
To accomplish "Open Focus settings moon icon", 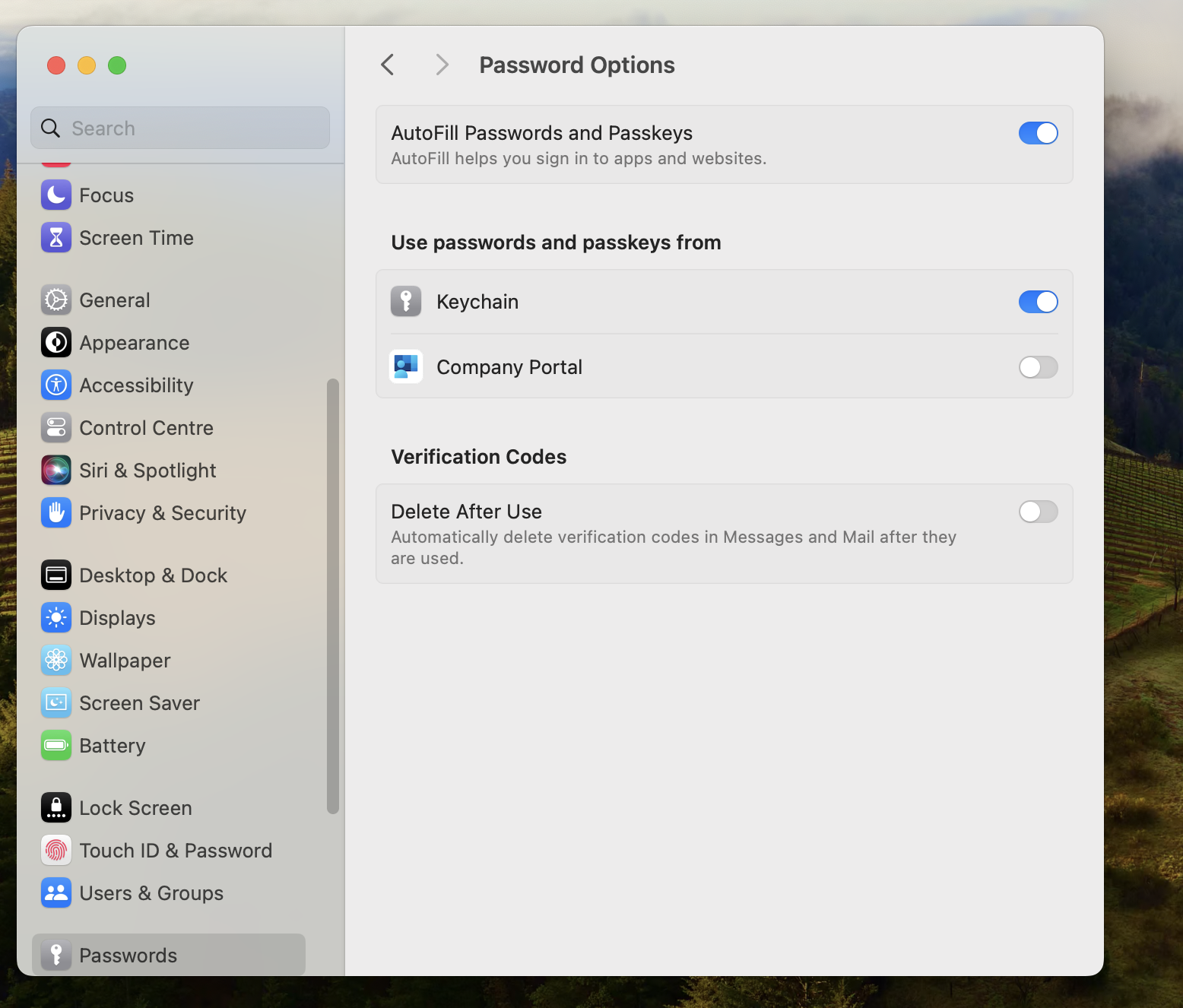I will (56, 195).
